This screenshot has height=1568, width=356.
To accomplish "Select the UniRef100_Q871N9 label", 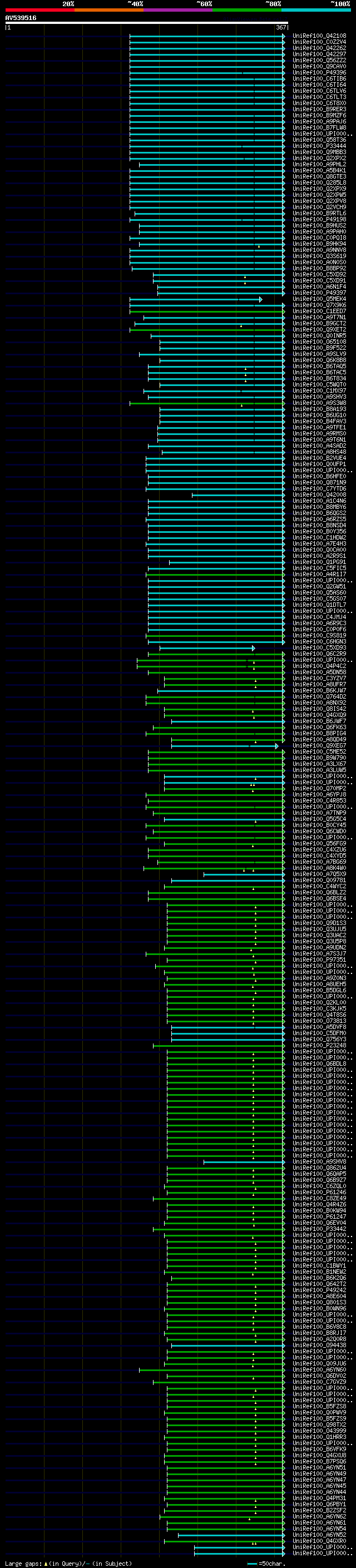I will pos(319,482).
